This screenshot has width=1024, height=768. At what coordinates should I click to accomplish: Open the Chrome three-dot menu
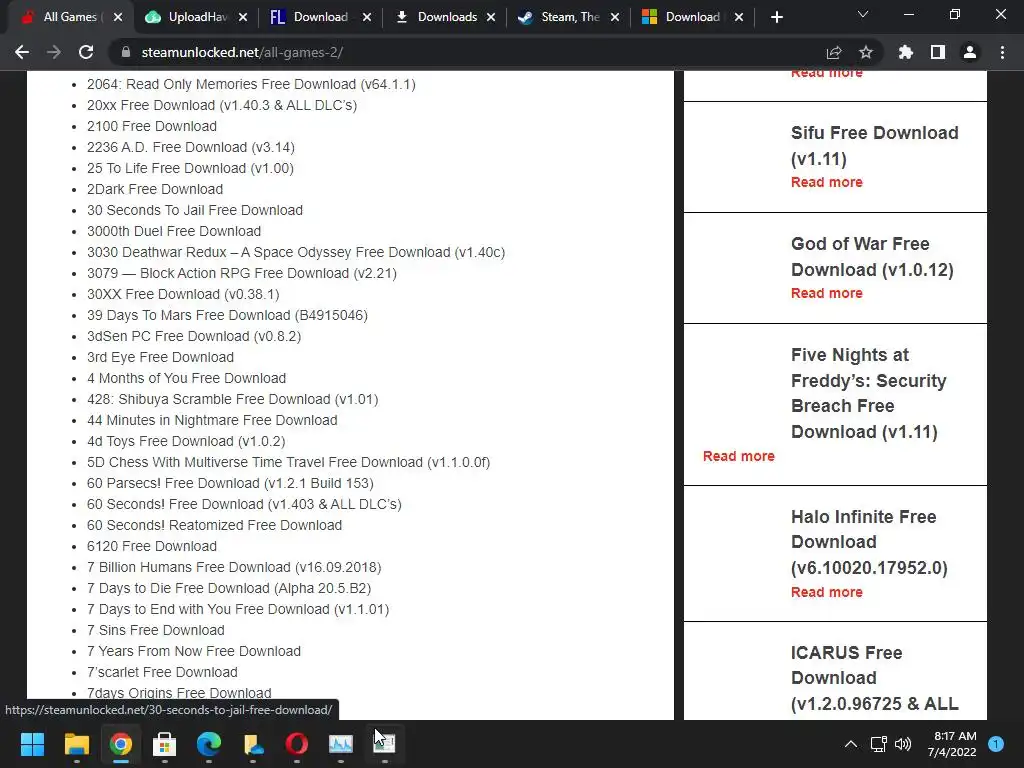1002,52
